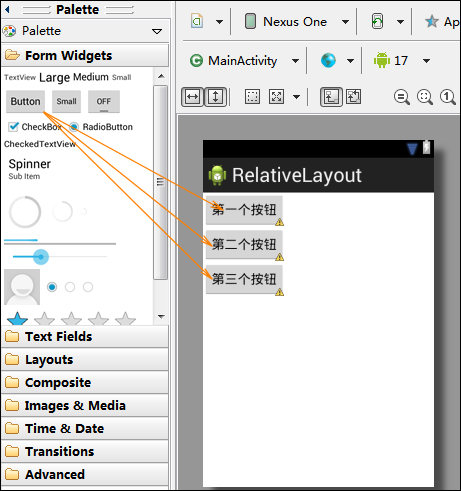Image resolution: width=461 pixels, height=491 pixels.
Task: Click the globe locale icon
Action: click(328, 61)
